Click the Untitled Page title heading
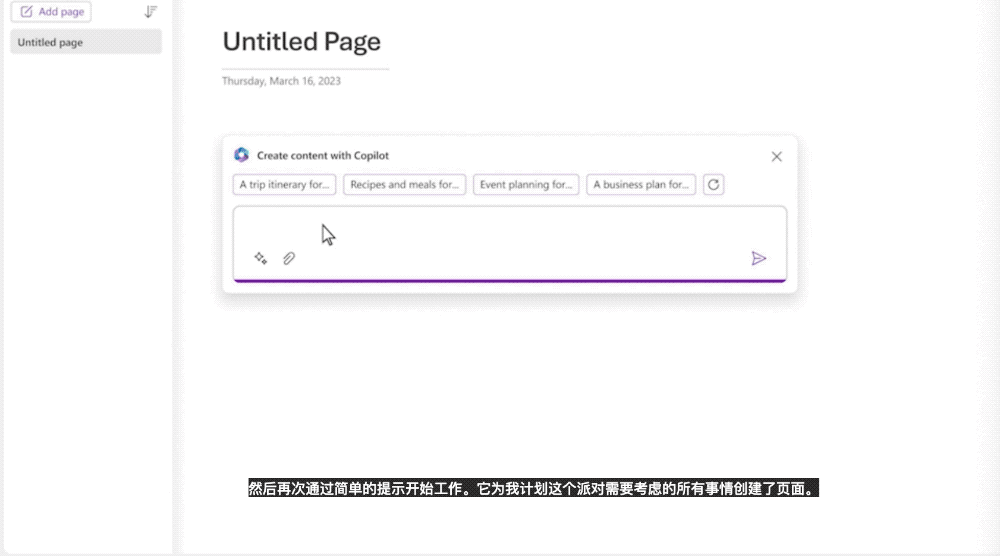The width and height of the screenshot is (1000, 556). [x=301, y=42]
